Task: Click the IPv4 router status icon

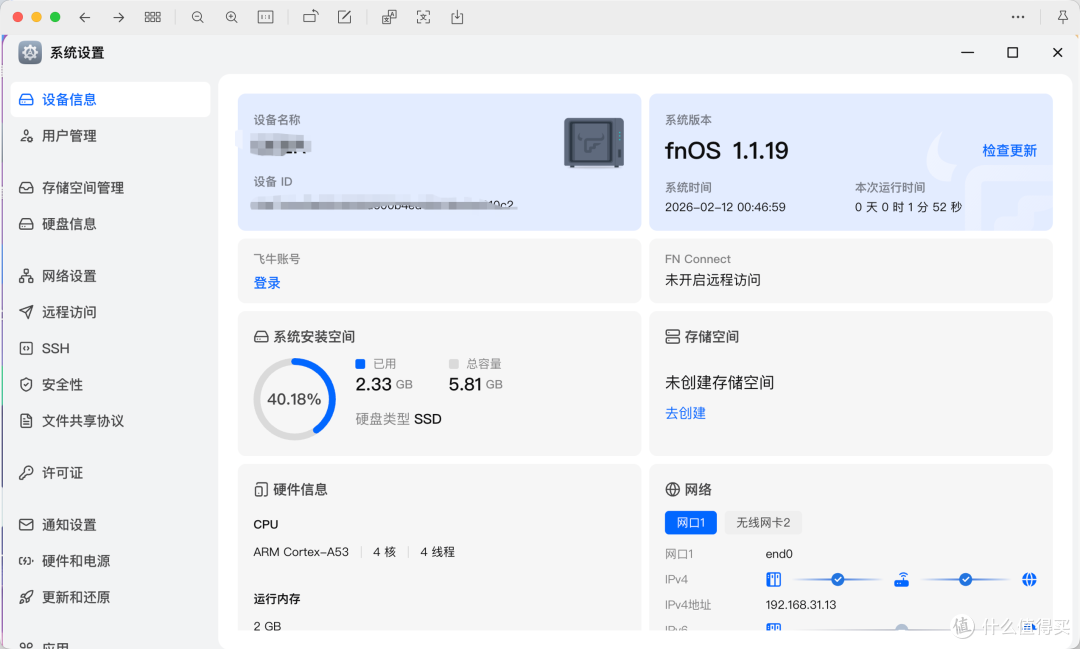Action: (902, 579)
